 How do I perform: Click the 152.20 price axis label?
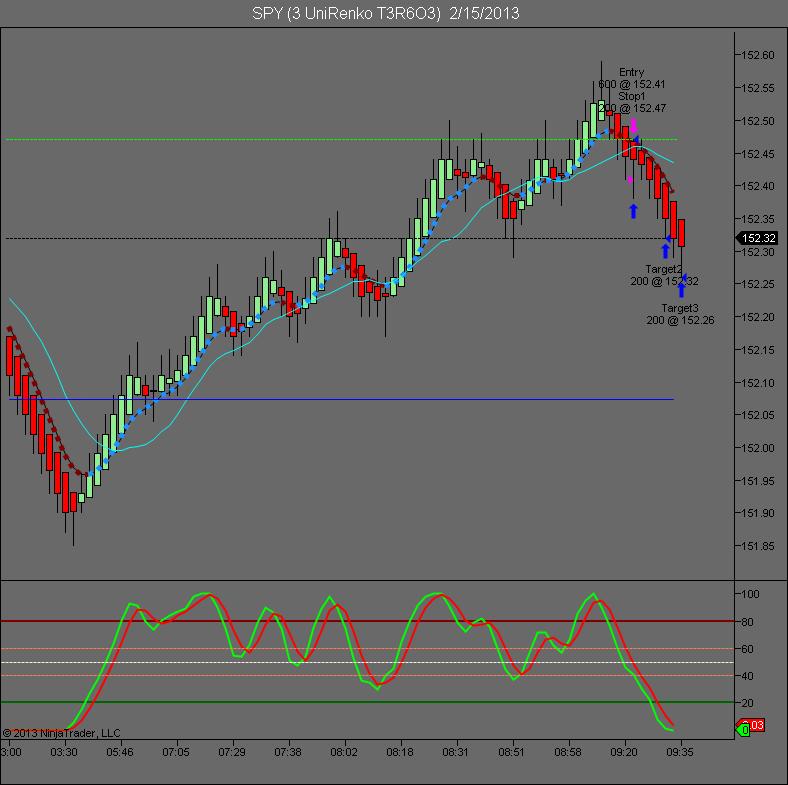758,317
